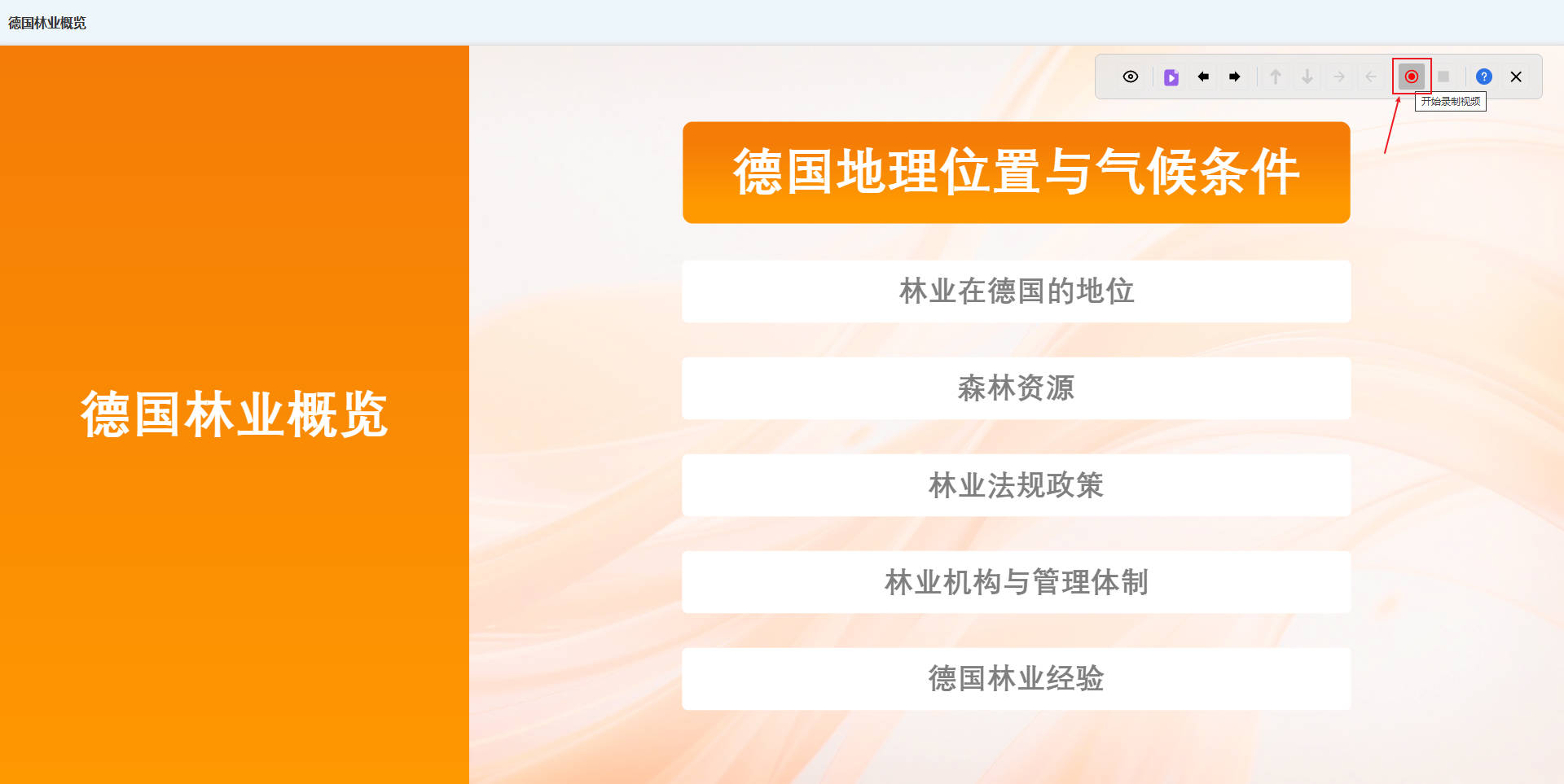Start recording video with red record button
1564x784 pixels.
coord(1412,77)
